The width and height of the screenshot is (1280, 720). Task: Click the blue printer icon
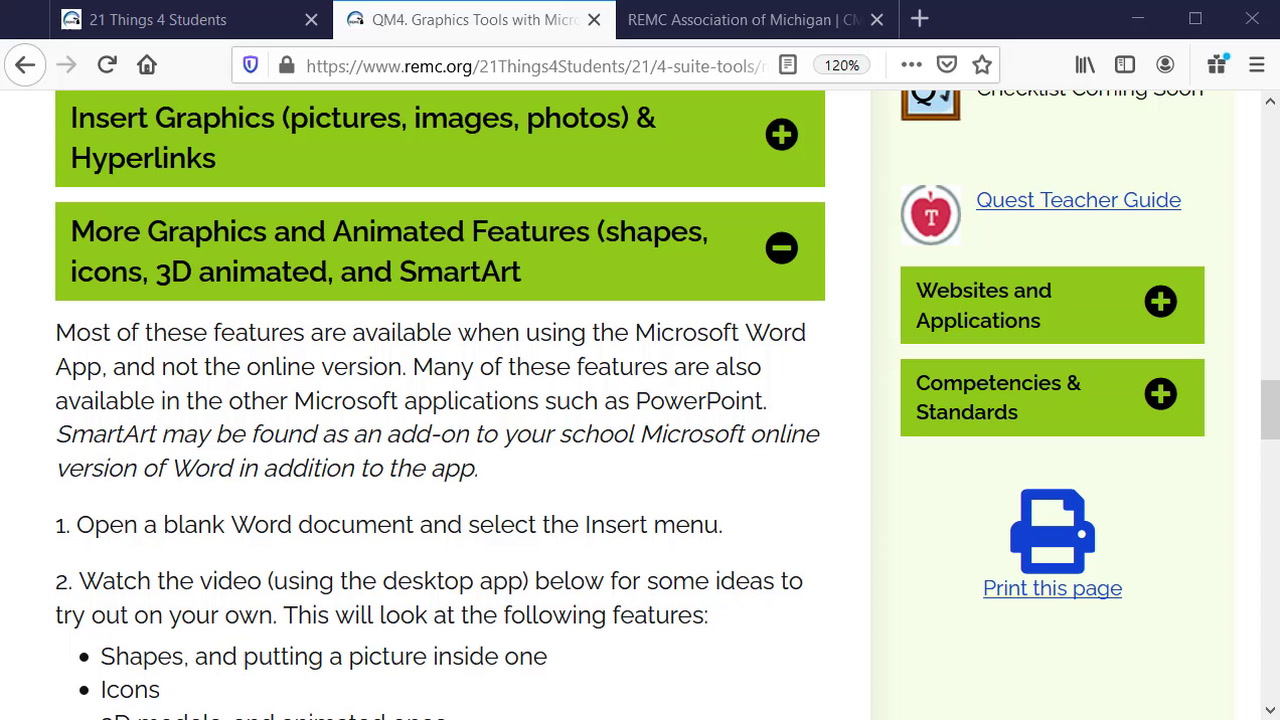click(1052, 530)
